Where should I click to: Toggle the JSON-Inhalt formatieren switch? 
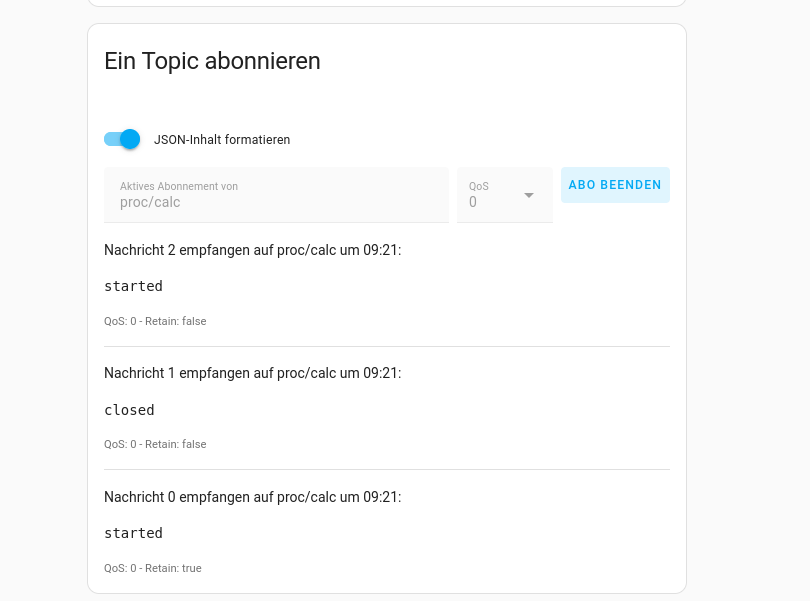click(x=122, y=139)
